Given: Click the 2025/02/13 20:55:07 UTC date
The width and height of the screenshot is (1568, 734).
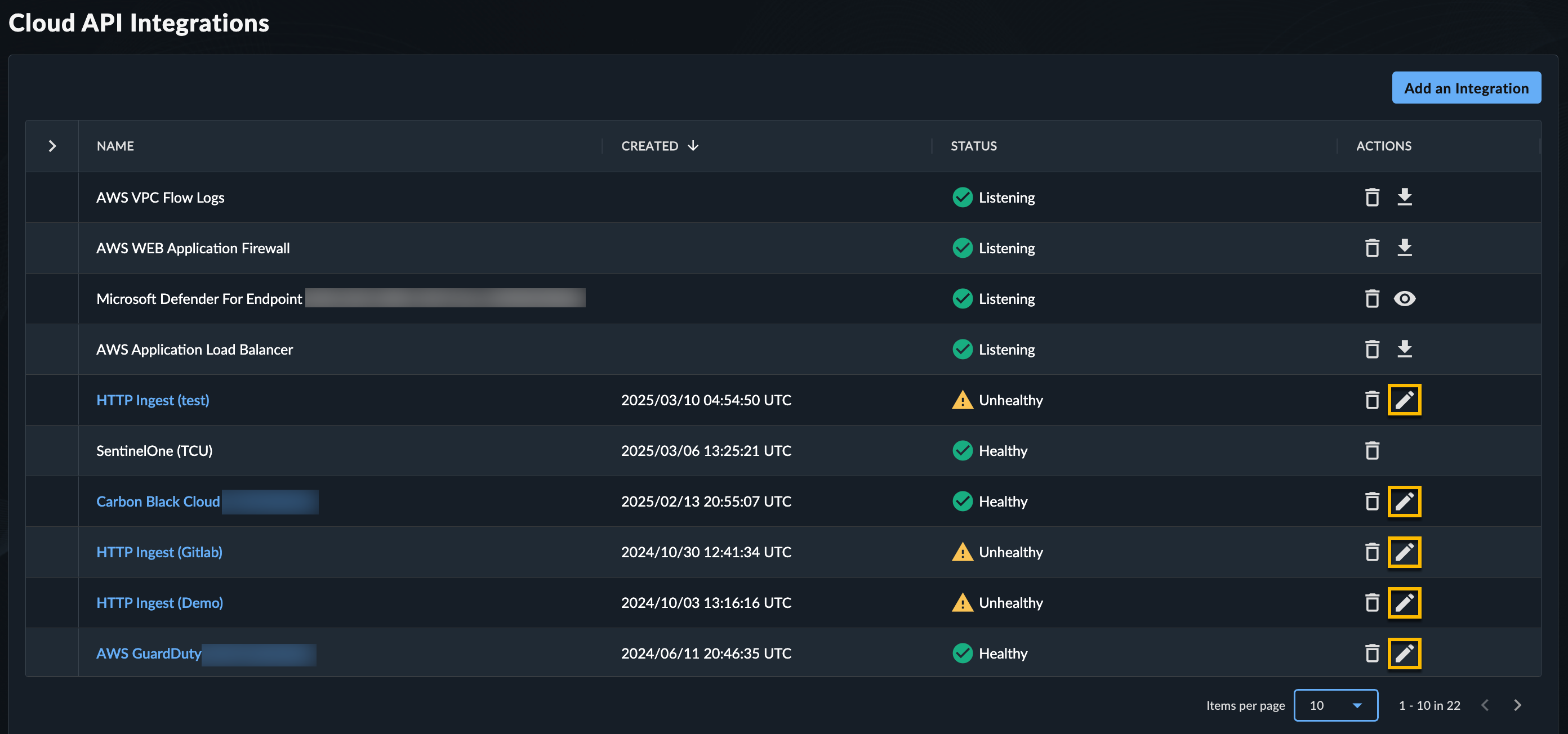Looking at the screenshot, I should coord(706,502).
